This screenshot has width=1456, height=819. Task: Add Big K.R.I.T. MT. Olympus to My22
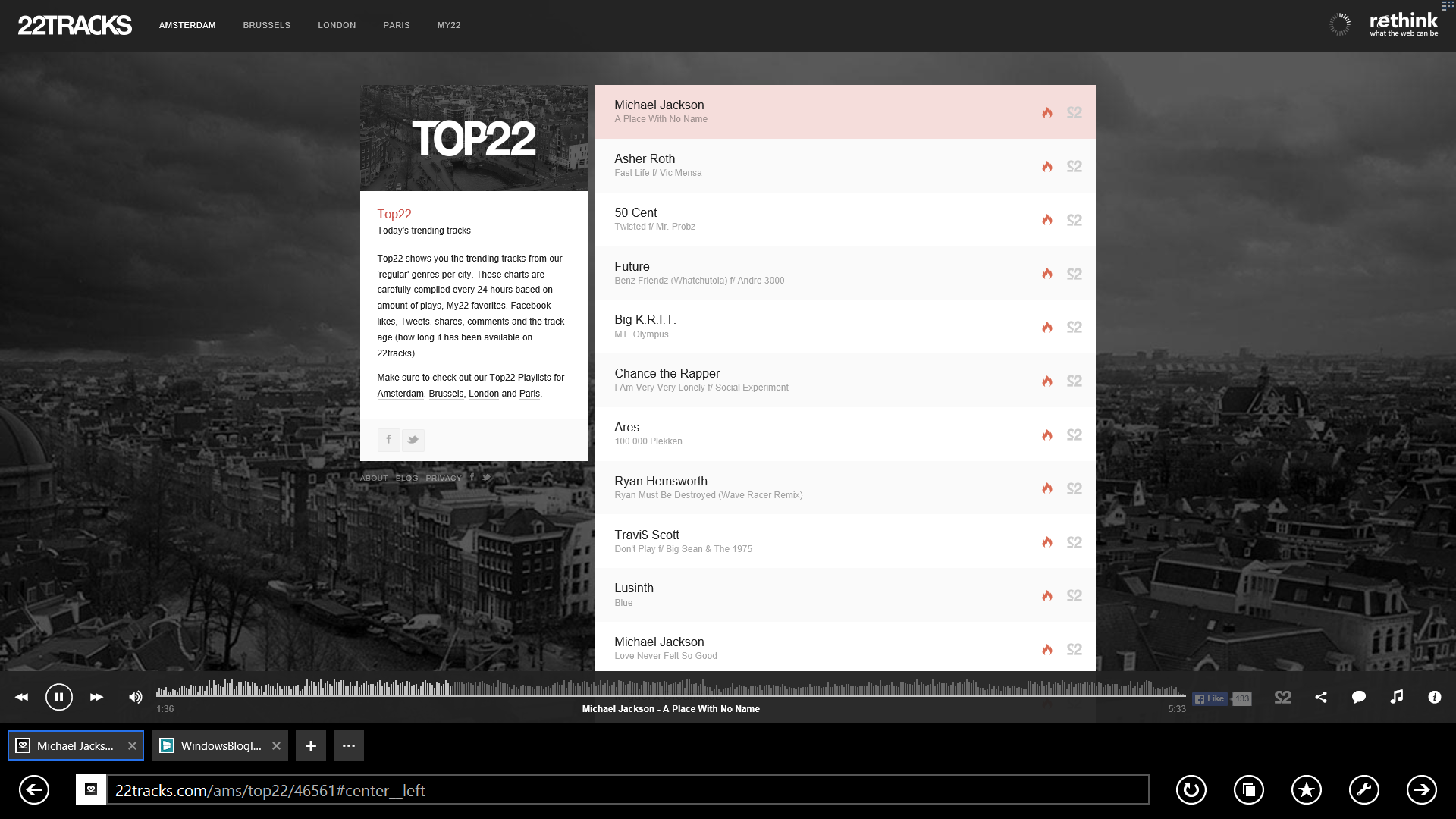pyautogui.click(x=1075, y=327)
